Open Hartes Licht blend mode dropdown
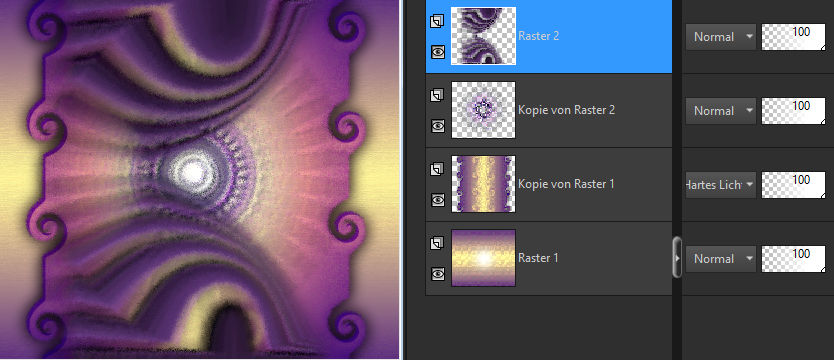This screenshot has width=834, height=360. [x=721, y=185]
